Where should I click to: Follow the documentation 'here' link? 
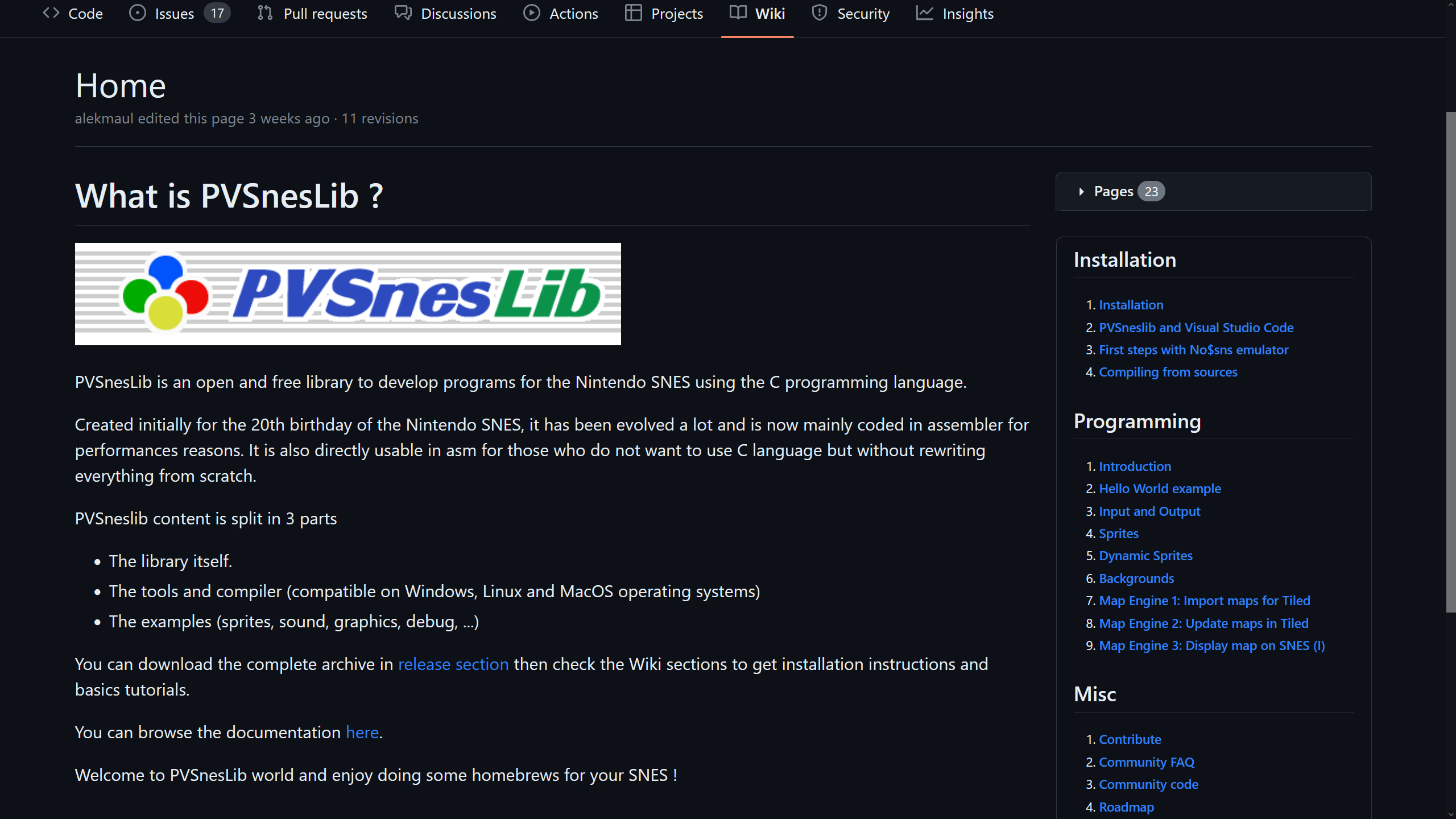[362, 733]
